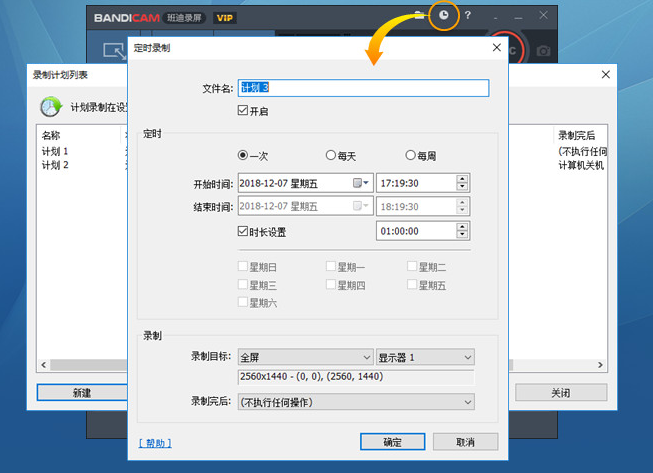Viewport: 653px width, 473px height.
Task: Check the 星期日 Sunday checkbox
Action: pos(243,266)
